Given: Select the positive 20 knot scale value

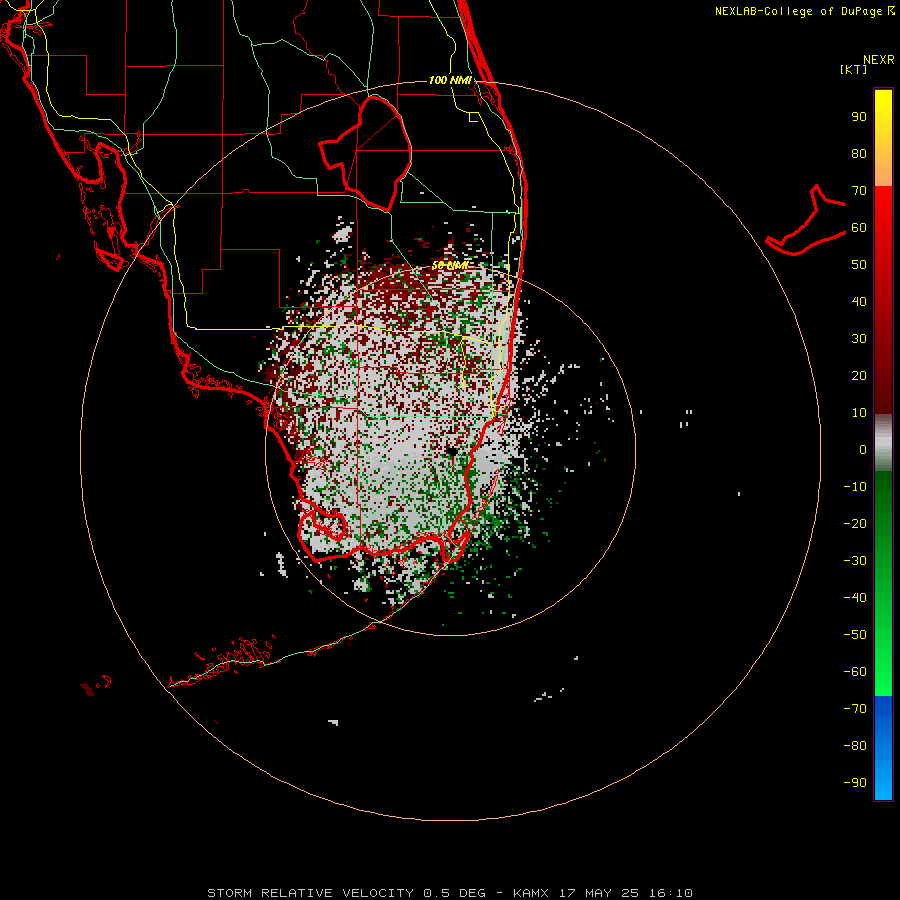Looking at the screenshot, I should pyautogui.click(x=859, y=375).
